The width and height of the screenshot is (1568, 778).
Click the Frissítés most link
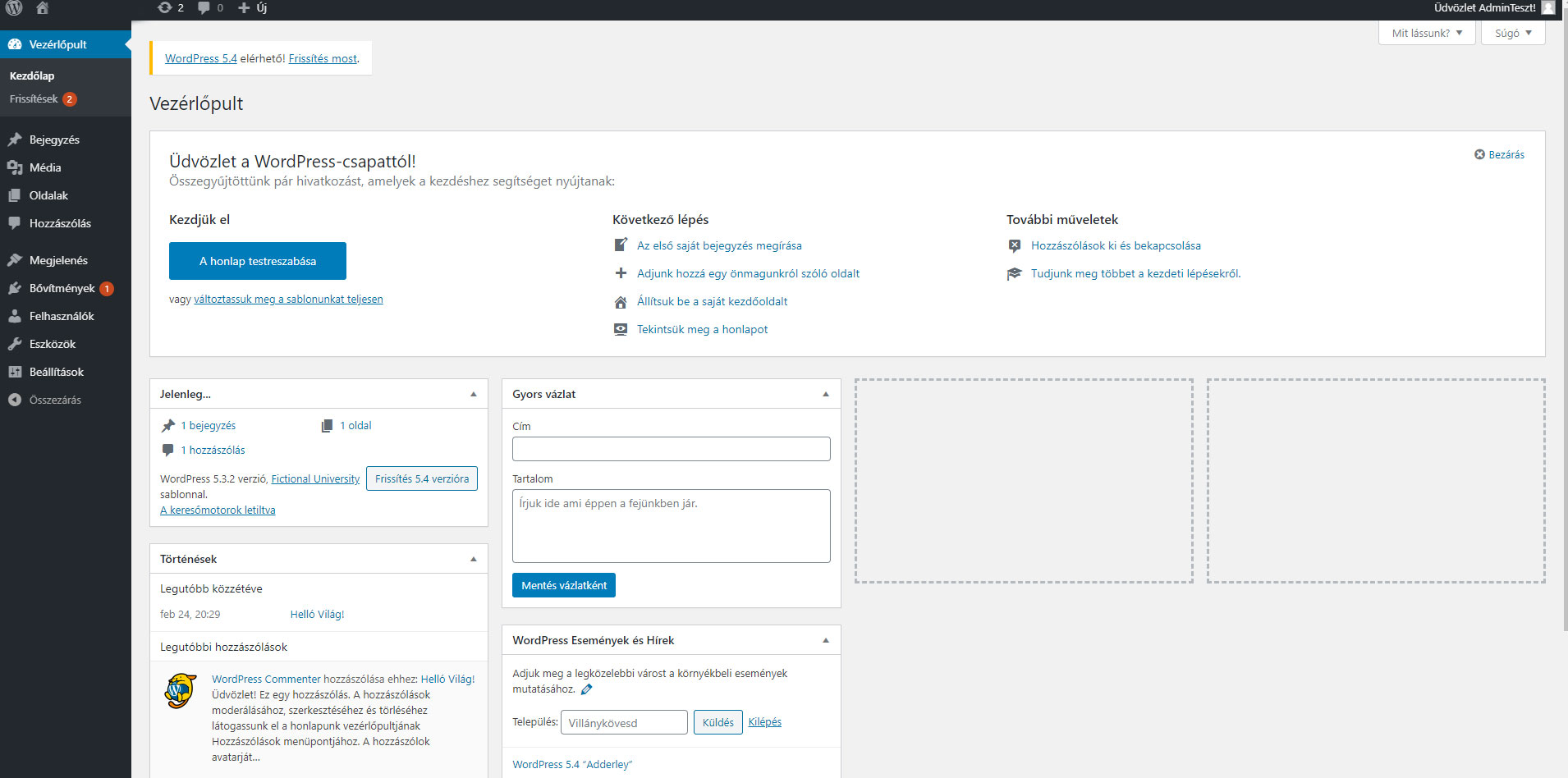tap(323, 58)
